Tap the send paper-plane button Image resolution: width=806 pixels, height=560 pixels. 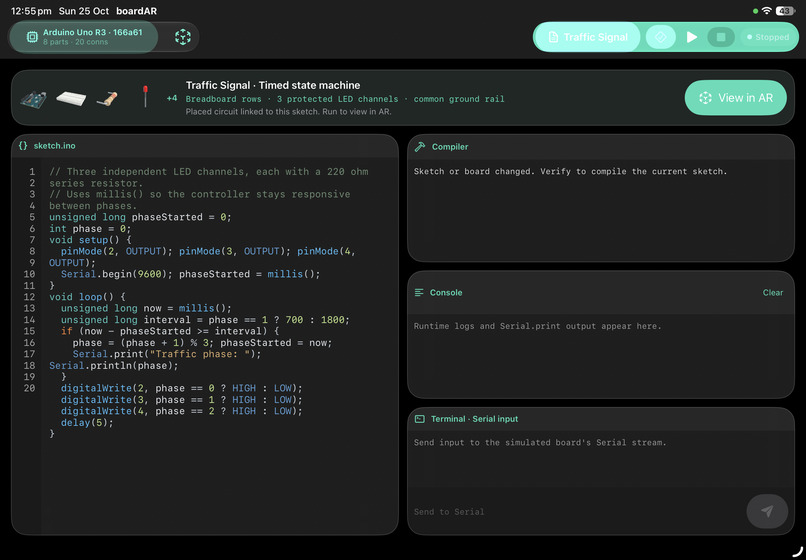point(767,511)
